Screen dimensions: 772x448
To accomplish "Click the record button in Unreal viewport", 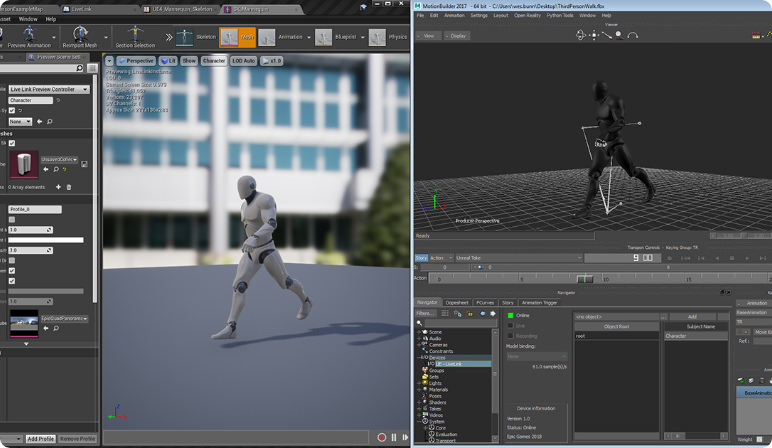I will pos(381,437).
